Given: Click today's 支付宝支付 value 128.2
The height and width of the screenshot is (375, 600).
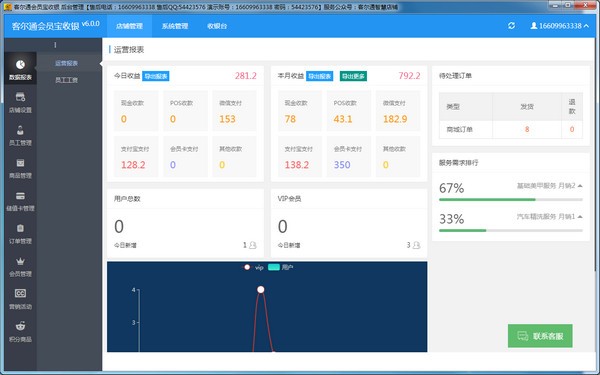Looking at the screenshot, I should click(133, 165).
